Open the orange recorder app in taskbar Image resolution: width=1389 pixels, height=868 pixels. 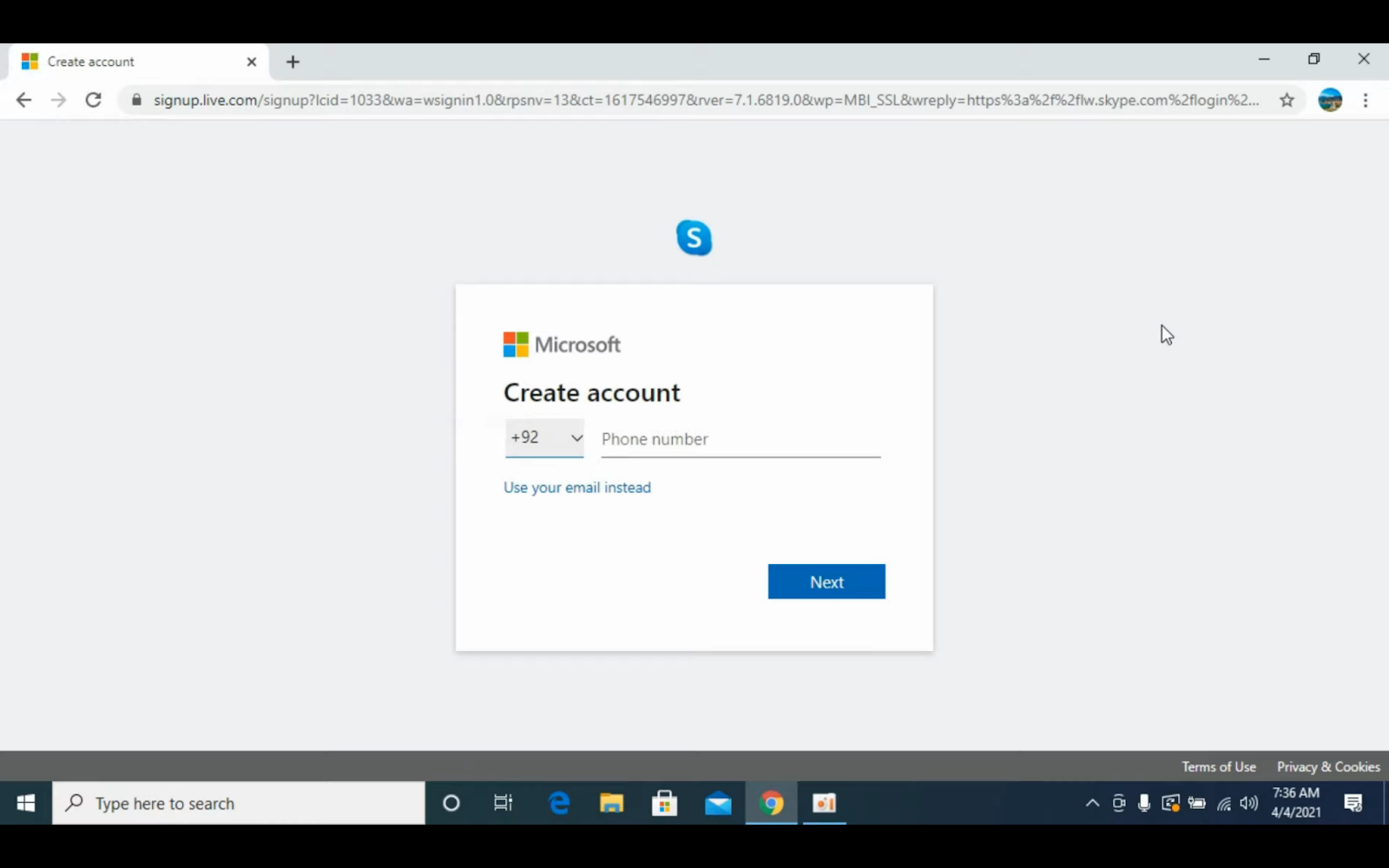pyautogui.click(x=824, y=803)
